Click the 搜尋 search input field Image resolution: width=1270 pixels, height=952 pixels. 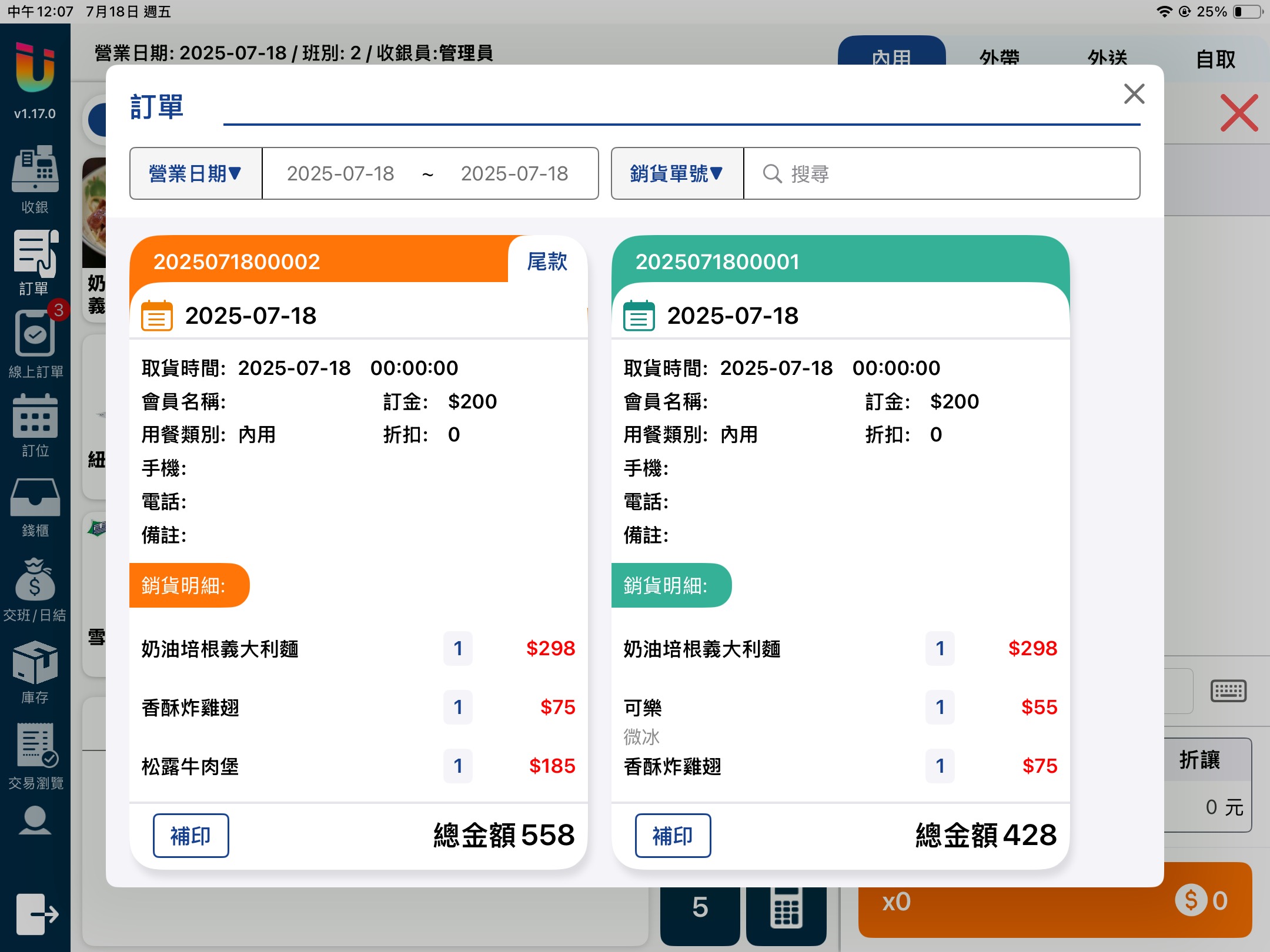(941, 173)
